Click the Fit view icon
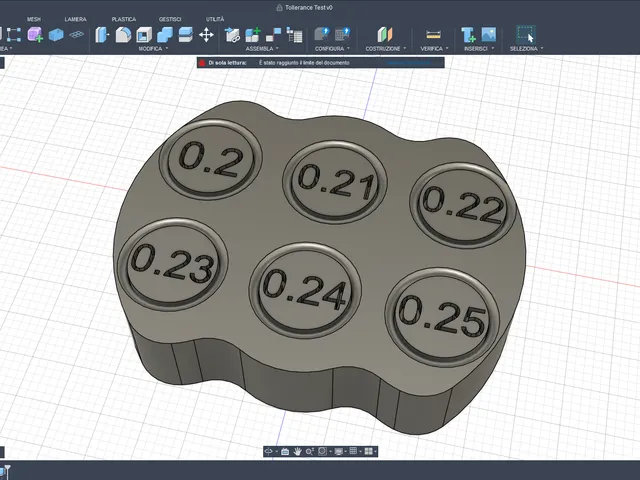Screen dimensions: 640x480 tap(322, 451)
